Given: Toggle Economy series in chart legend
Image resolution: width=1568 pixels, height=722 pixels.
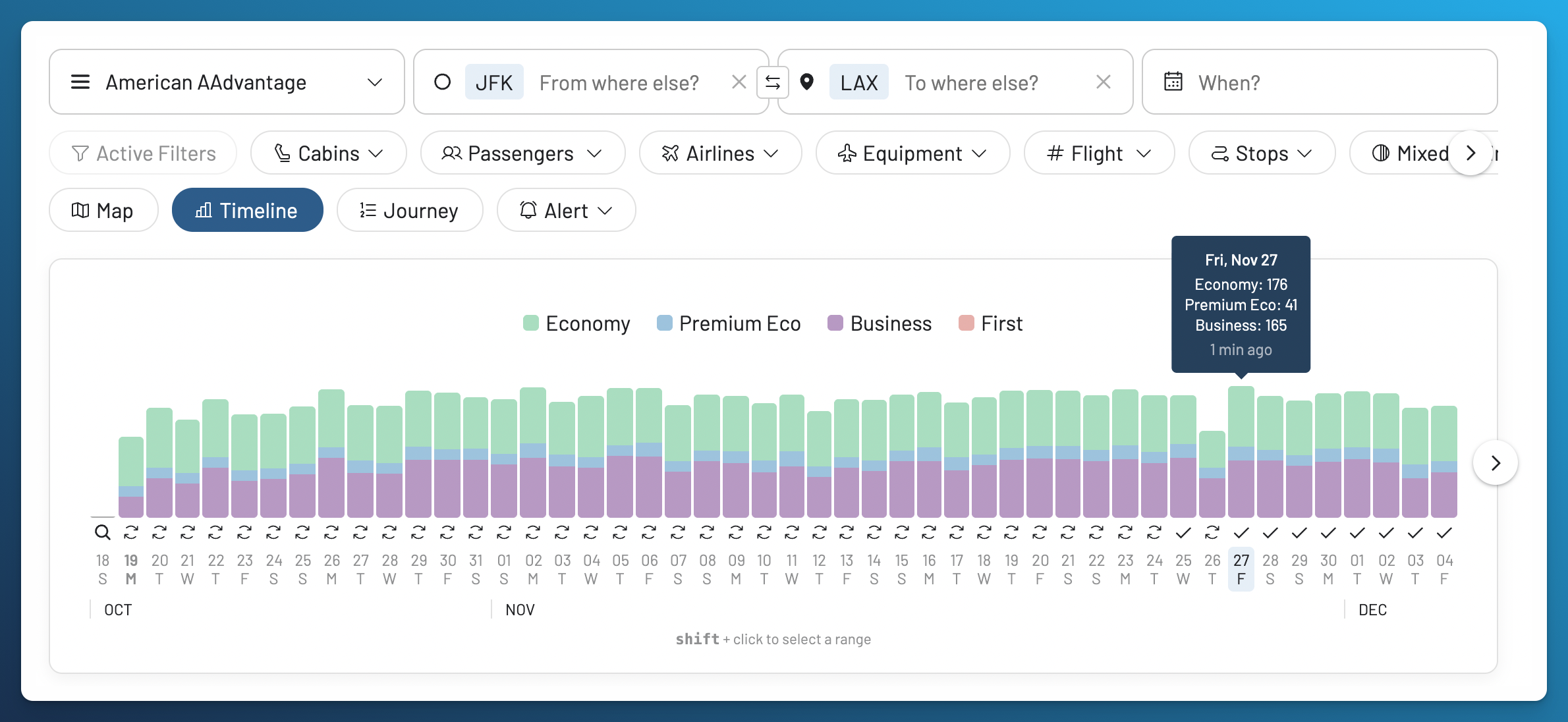Looking at the screenshot, I should click(x=576, y=323).
